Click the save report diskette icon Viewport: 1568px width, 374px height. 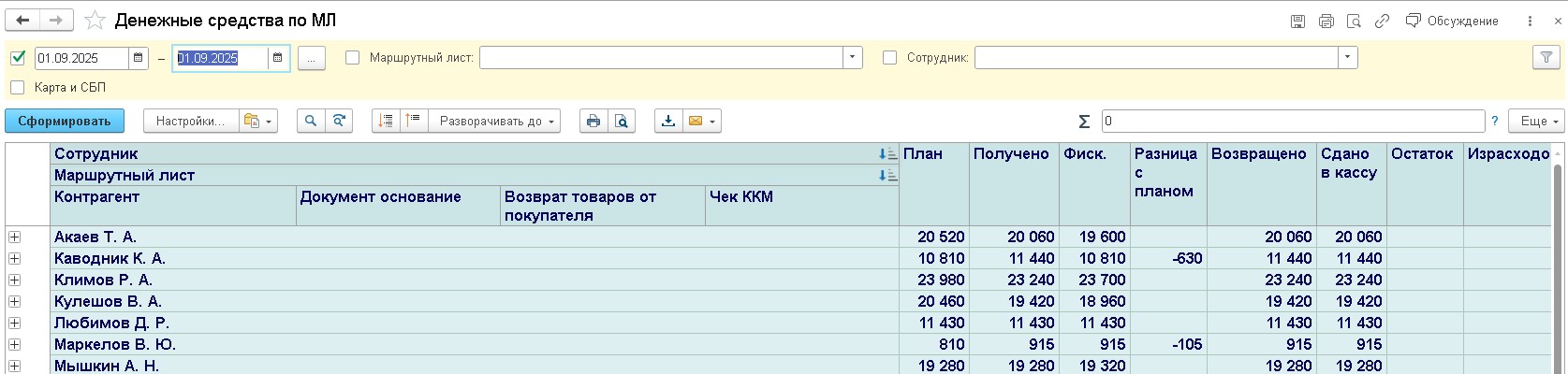[1297, 22]
